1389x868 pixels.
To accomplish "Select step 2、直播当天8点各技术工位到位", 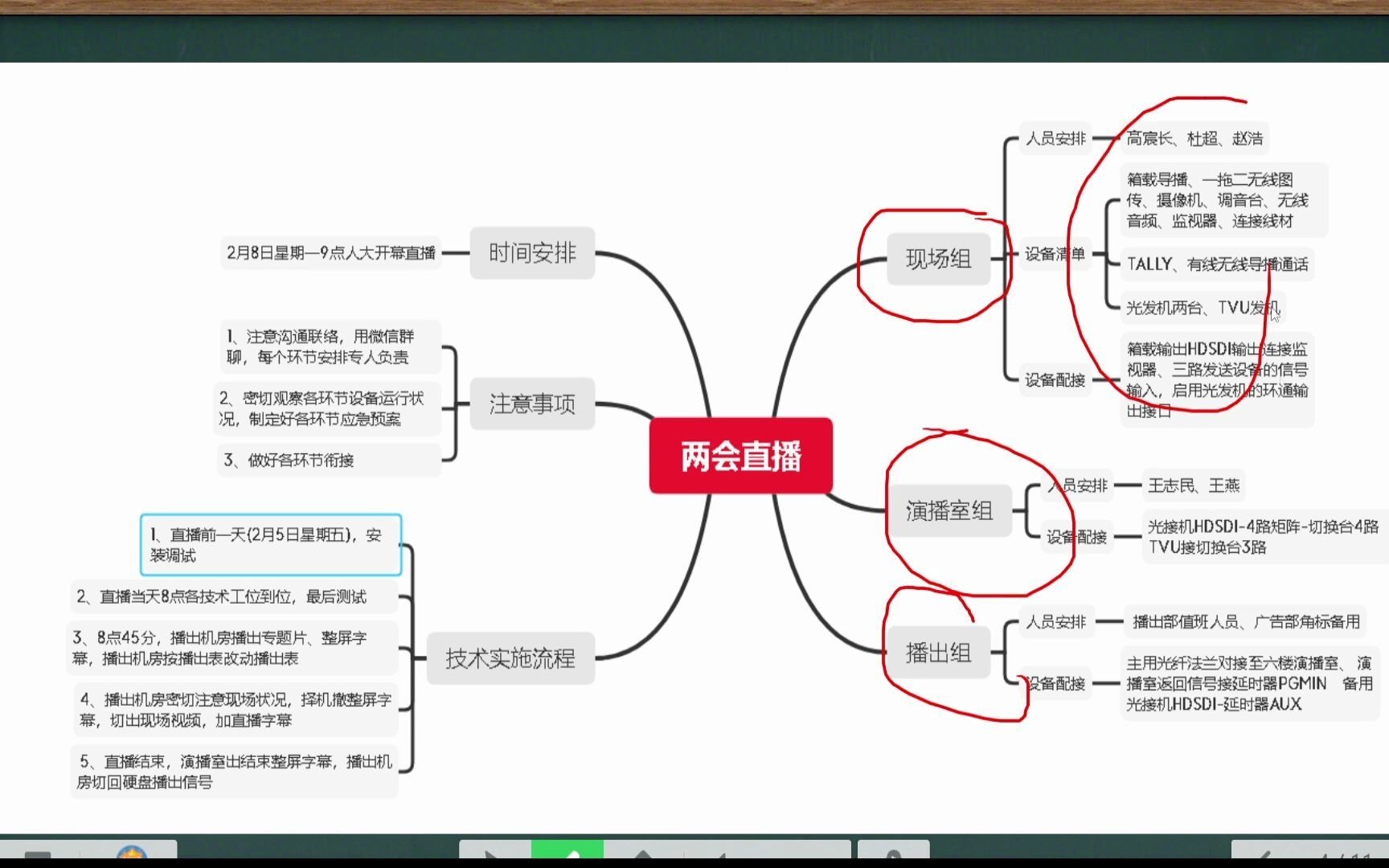I will pyautogui.click(x=234, y=597).
